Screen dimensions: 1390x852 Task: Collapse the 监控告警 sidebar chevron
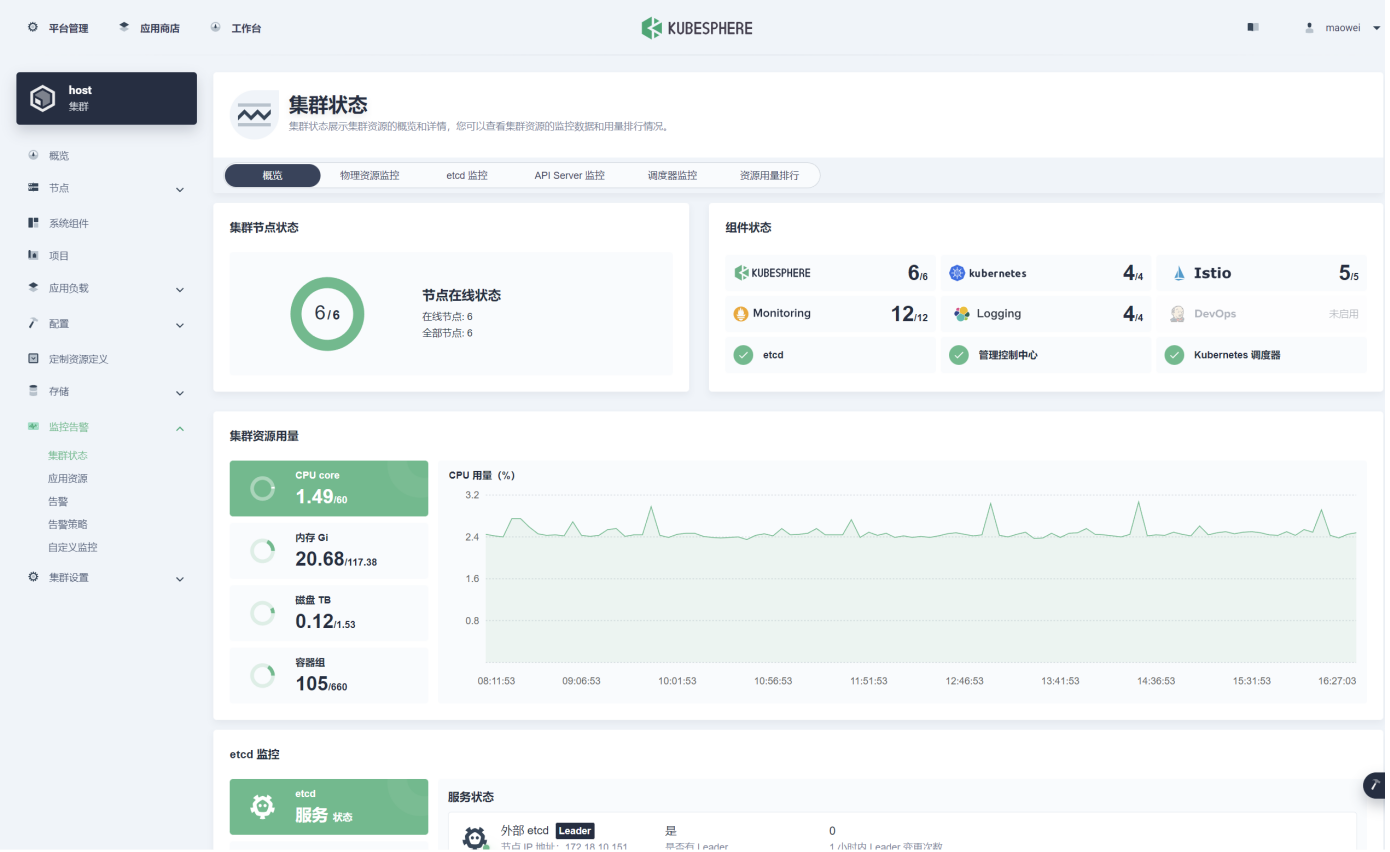tap(180, 428)
